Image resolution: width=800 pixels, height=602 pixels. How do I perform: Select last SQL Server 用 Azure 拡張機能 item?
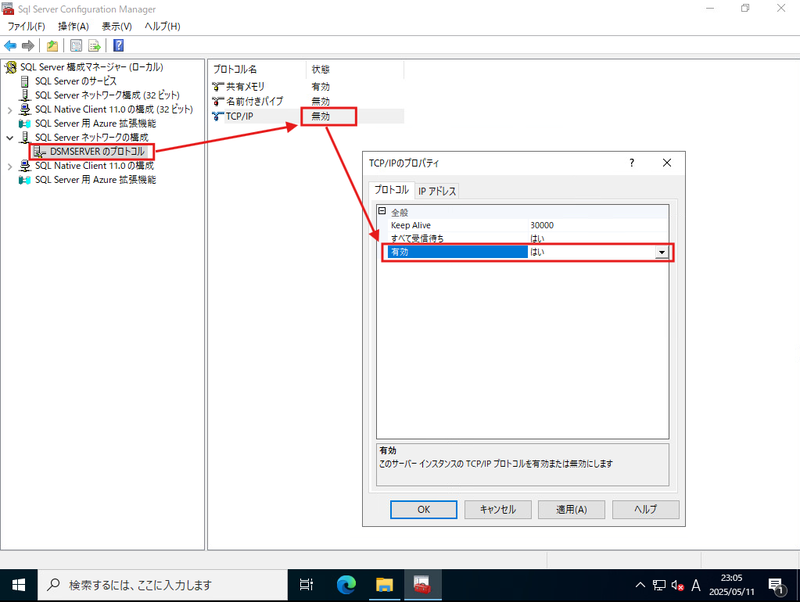pos(95,180)
